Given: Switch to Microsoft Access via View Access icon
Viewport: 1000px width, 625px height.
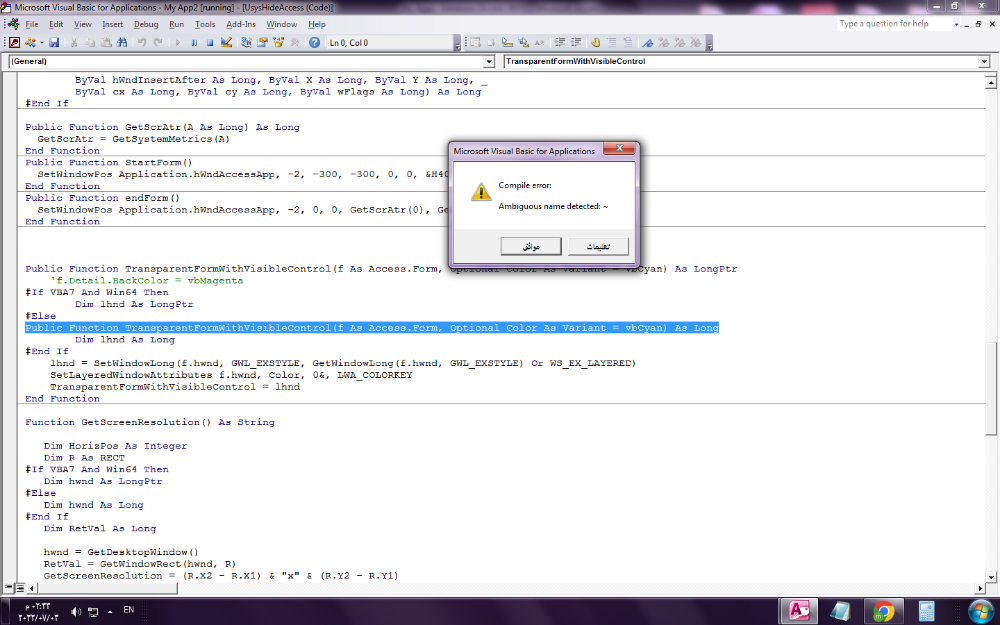Looking at the screenshot, I should pos(14,43).
